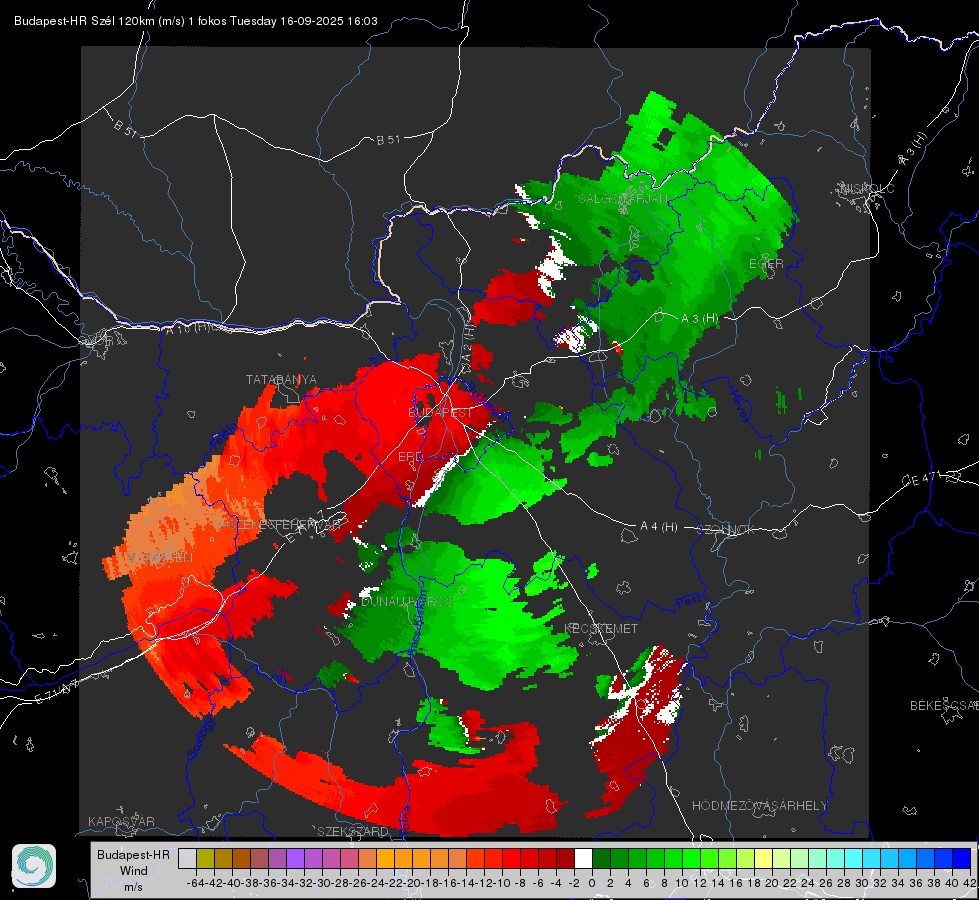The image size is (979, 900).
Task: Click the 'A 4 (H)' road label
Action: click(x=659, y=527)
